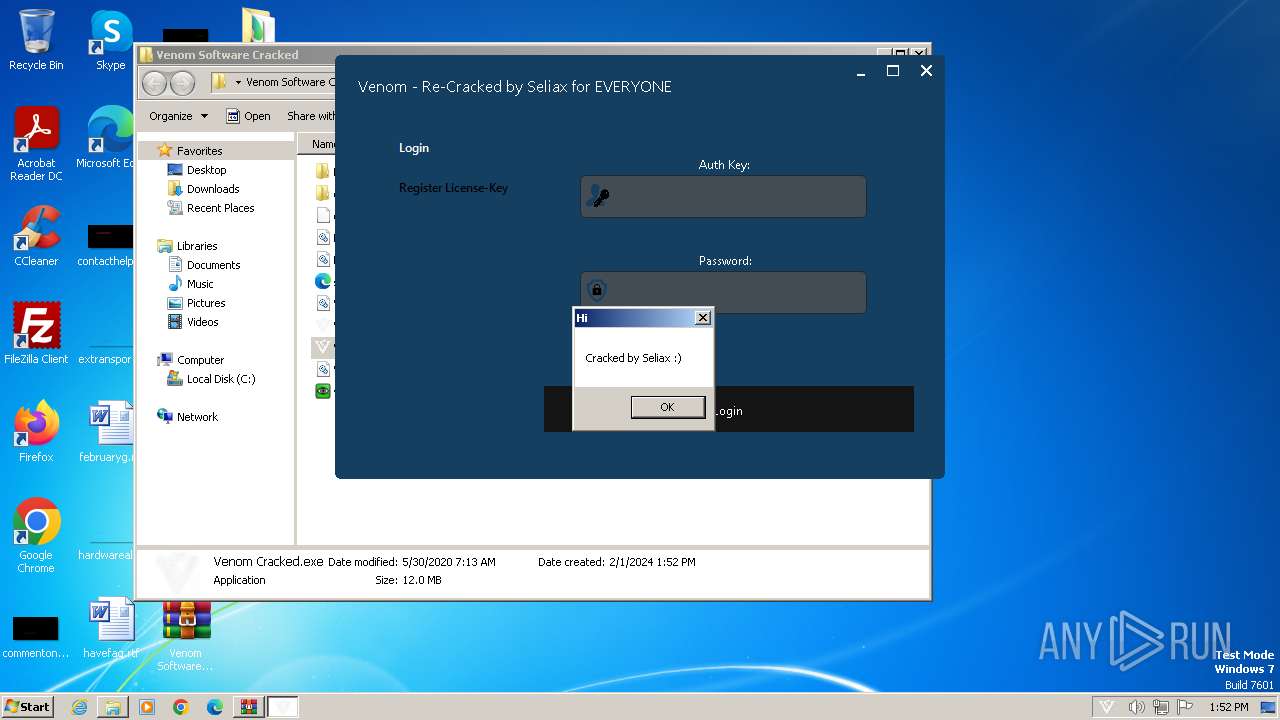
Task: Click the breadcrumb dropdown arrow before Venom Software
Action: point(238,83)
